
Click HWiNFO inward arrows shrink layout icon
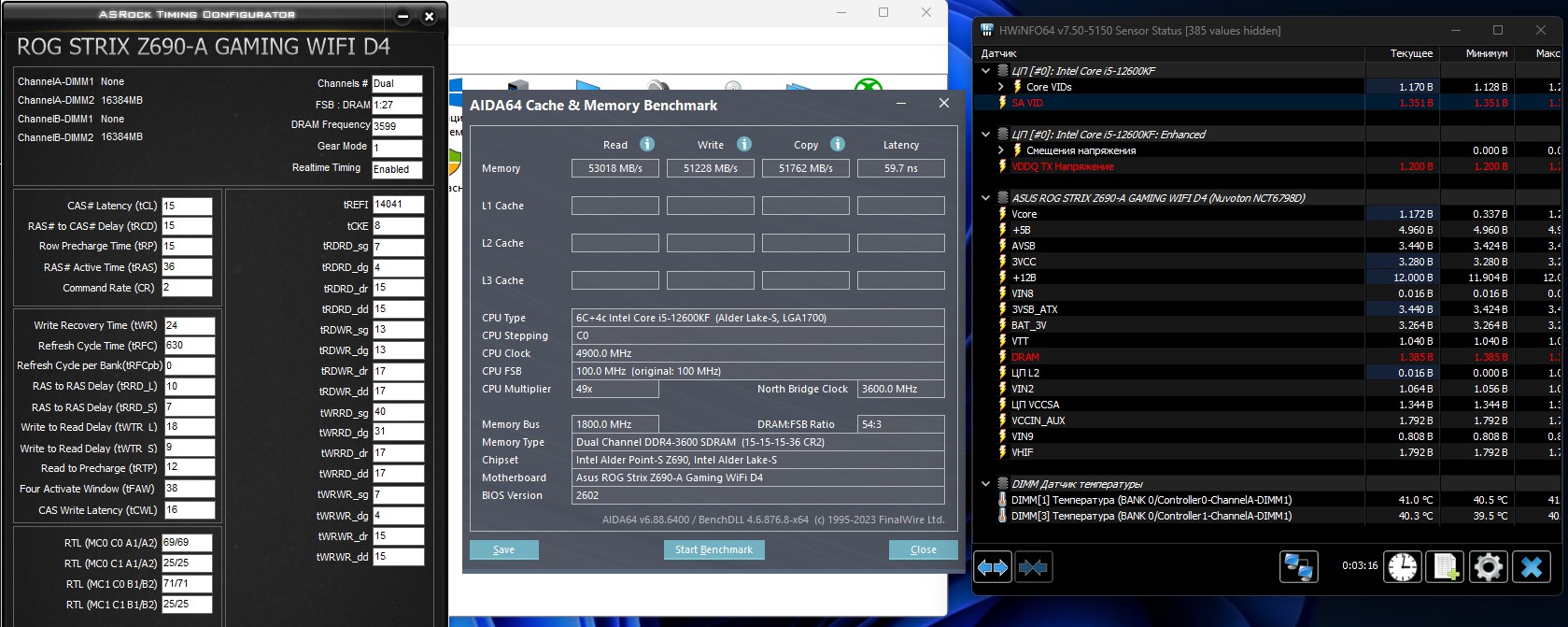coord(1033,566)
